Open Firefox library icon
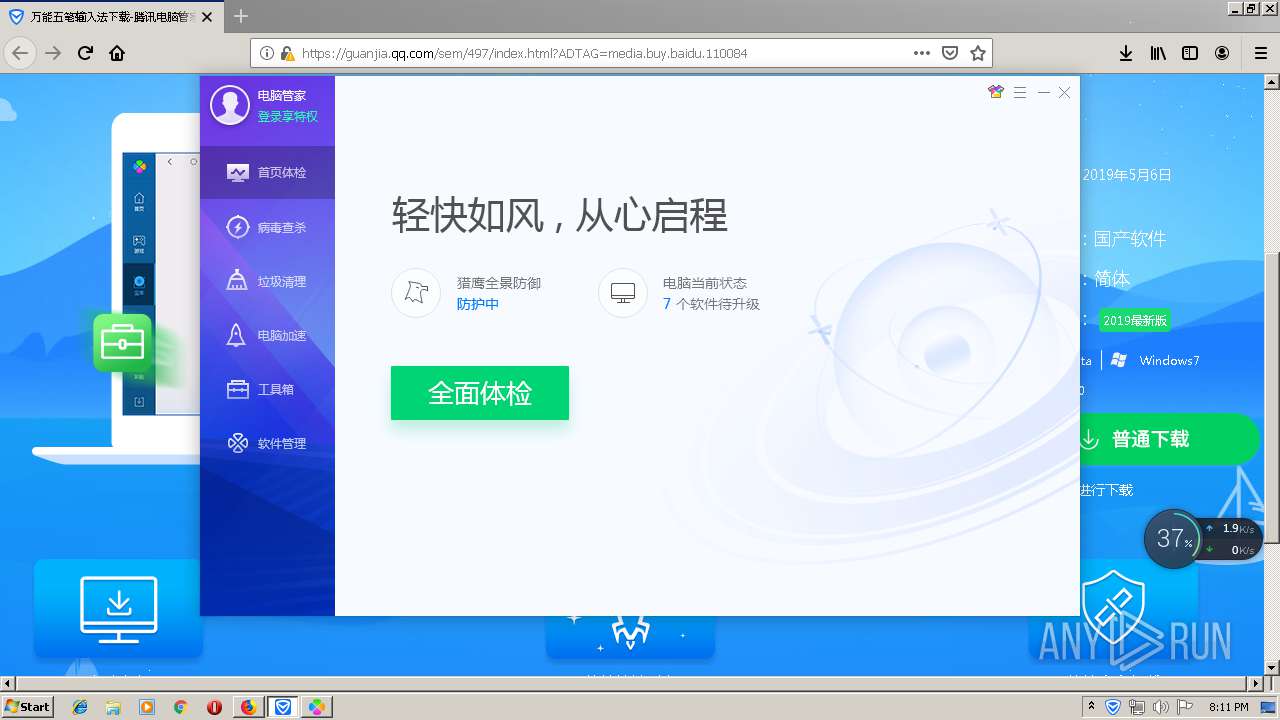 [1158, 53]
